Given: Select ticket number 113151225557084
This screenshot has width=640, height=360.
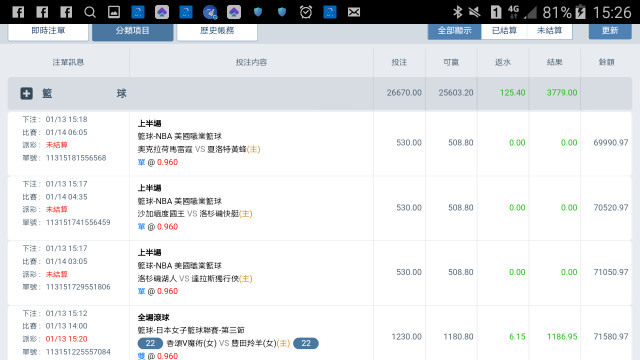Looking at the screenshot, I should tap(78, 352).
